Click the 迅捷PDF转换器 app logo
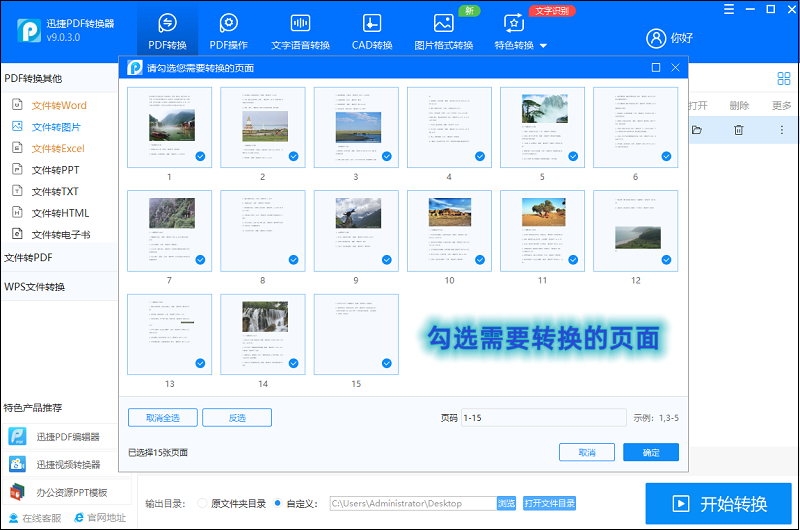The image size is (800, 530). coord(29,30)
